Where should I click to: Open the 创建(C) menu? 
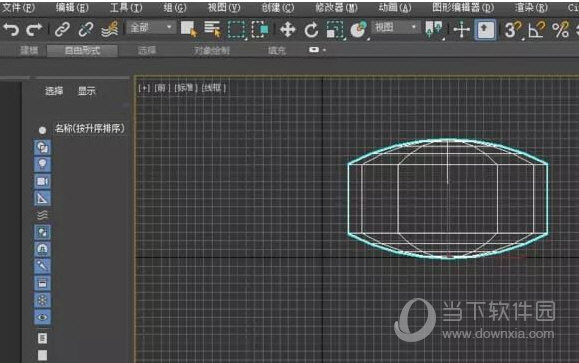click(278, 7)
